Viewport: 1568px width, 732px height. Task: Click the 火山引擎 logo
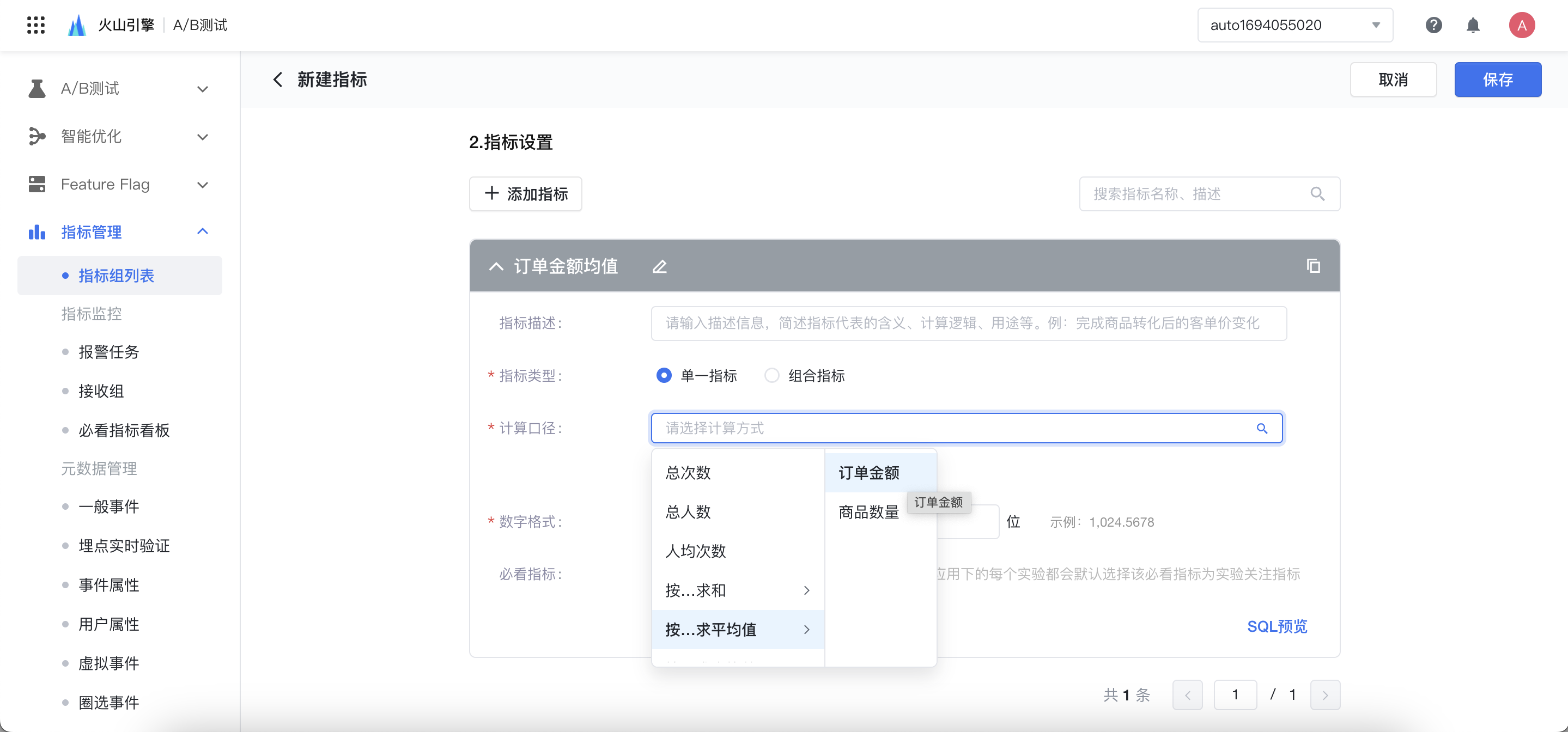click(111, 25)
